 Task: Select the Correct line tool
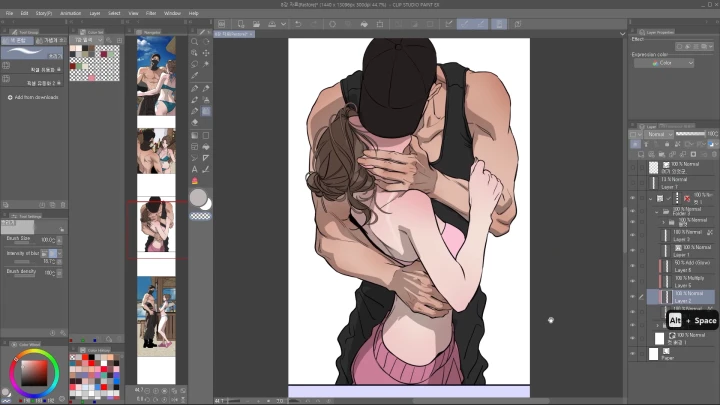206,169
